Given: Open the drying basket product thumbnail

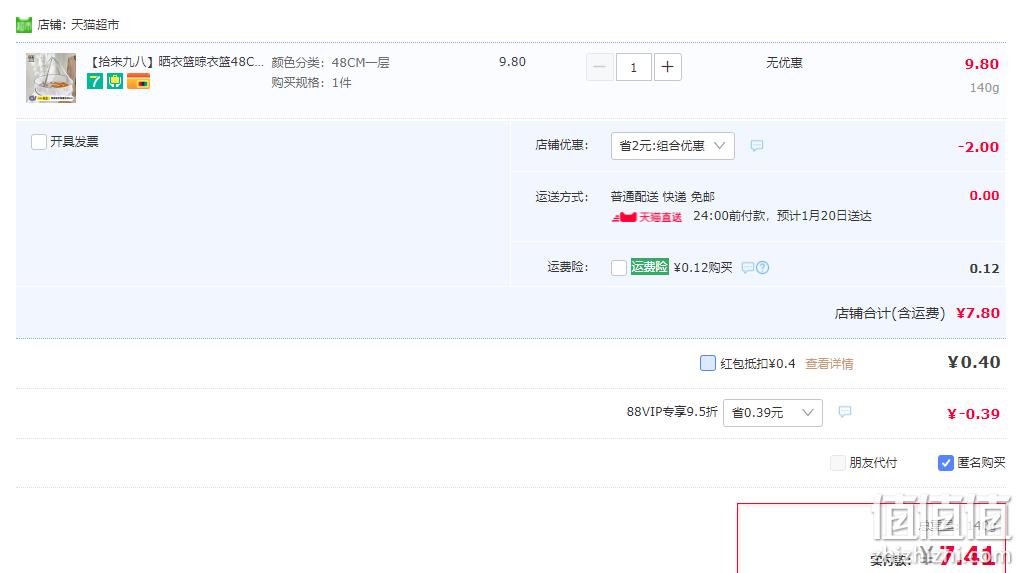Looking at the screenshot, I should coord(51,78).
